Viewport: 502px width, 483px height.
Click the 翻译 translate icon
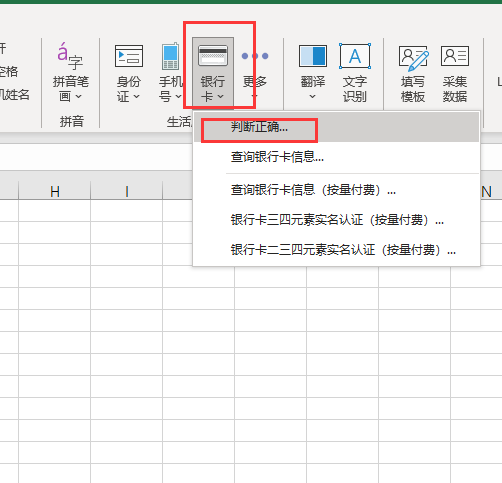(x=313, y=56)
